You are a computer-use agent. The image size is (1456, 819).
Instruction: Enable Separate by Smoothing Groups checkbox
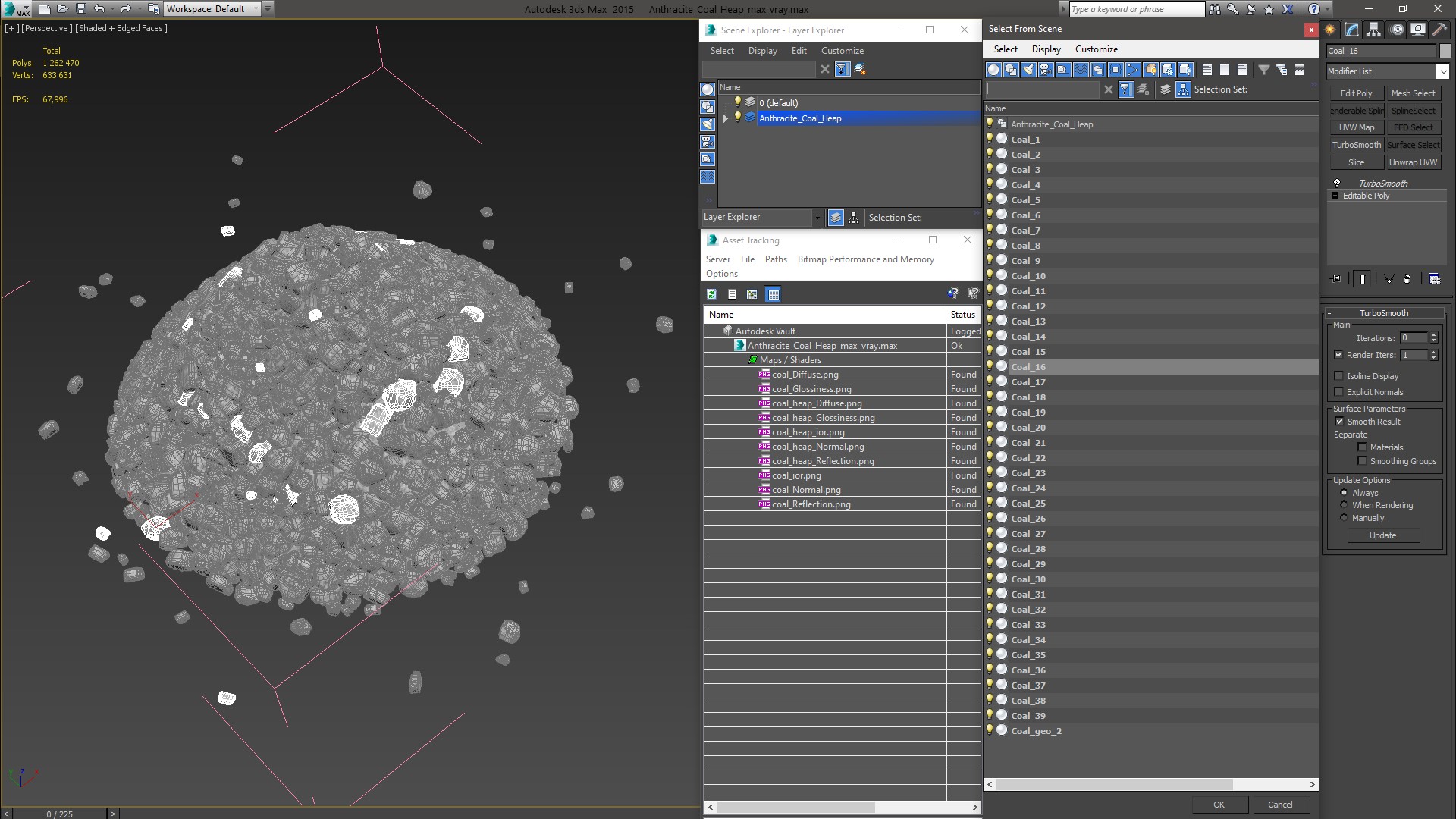(1362, 461)
